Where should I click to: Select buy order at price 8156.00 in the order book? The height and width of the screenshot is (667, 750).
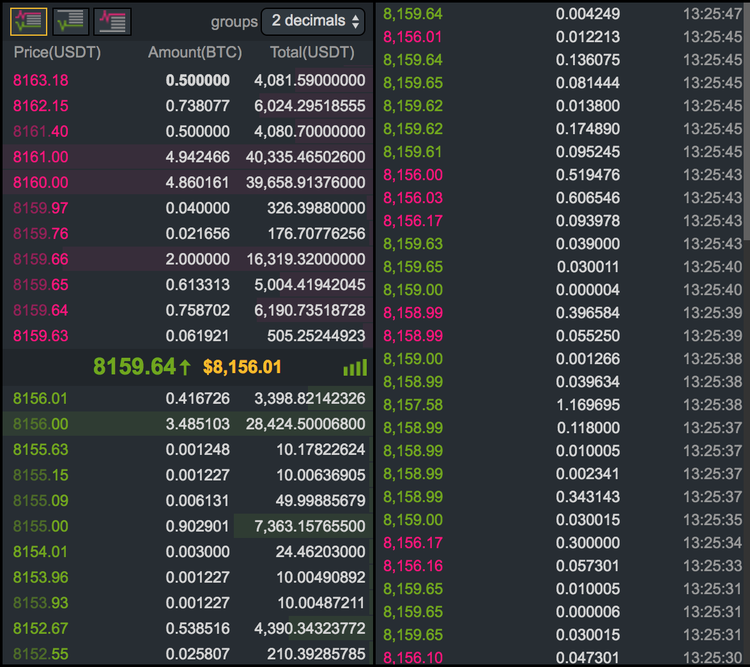pyautogui.click(x=188, y=424)
